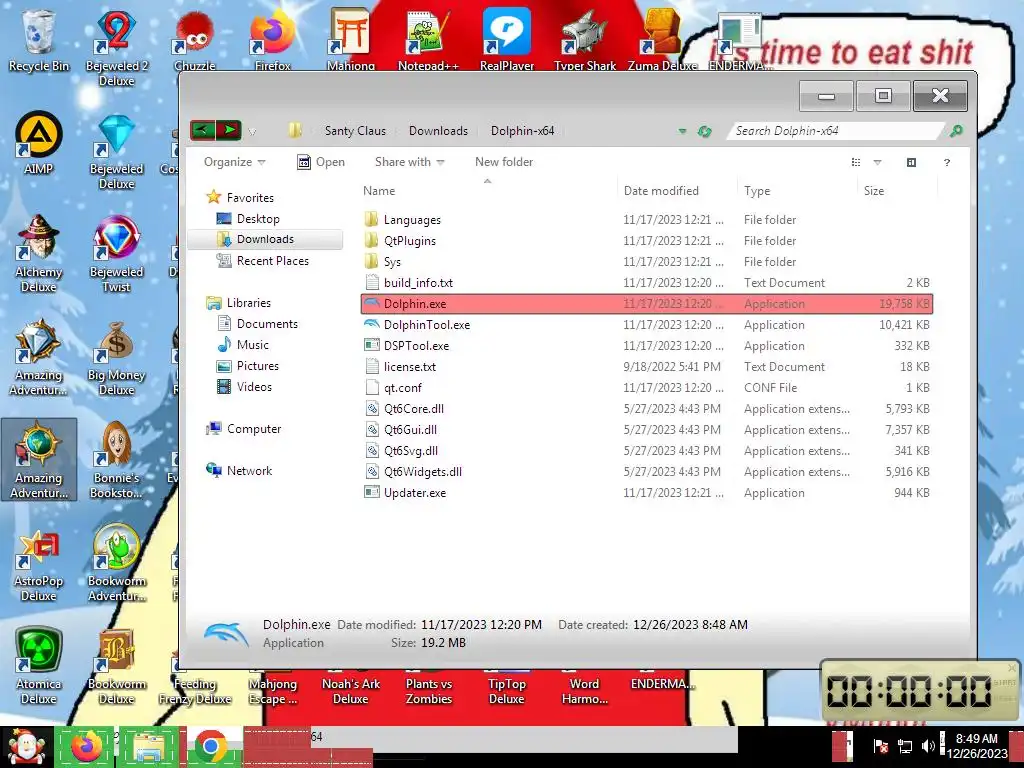Launch Typer Shark desktop shortcut

pyautogui.click(x=584, y=39)
